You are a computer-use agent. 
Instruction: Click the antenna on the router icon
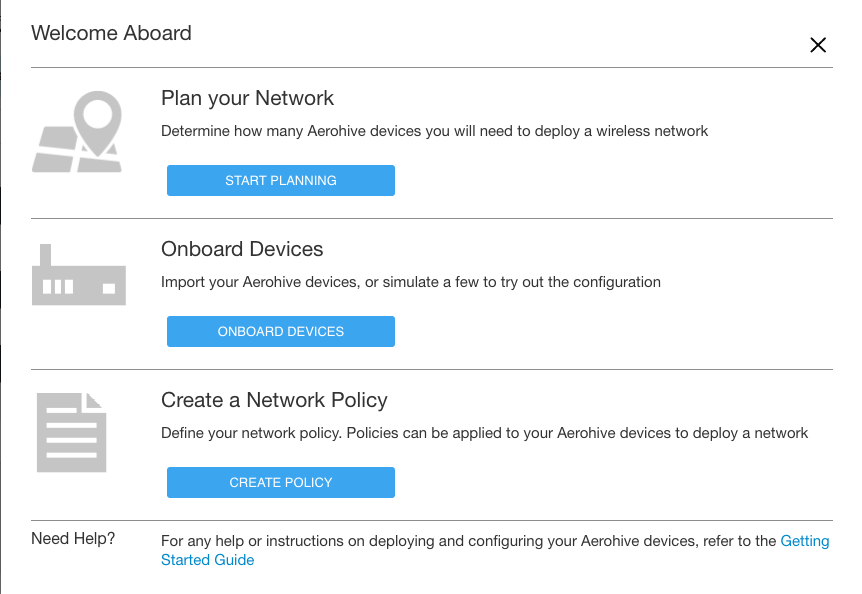coord(46,256)
